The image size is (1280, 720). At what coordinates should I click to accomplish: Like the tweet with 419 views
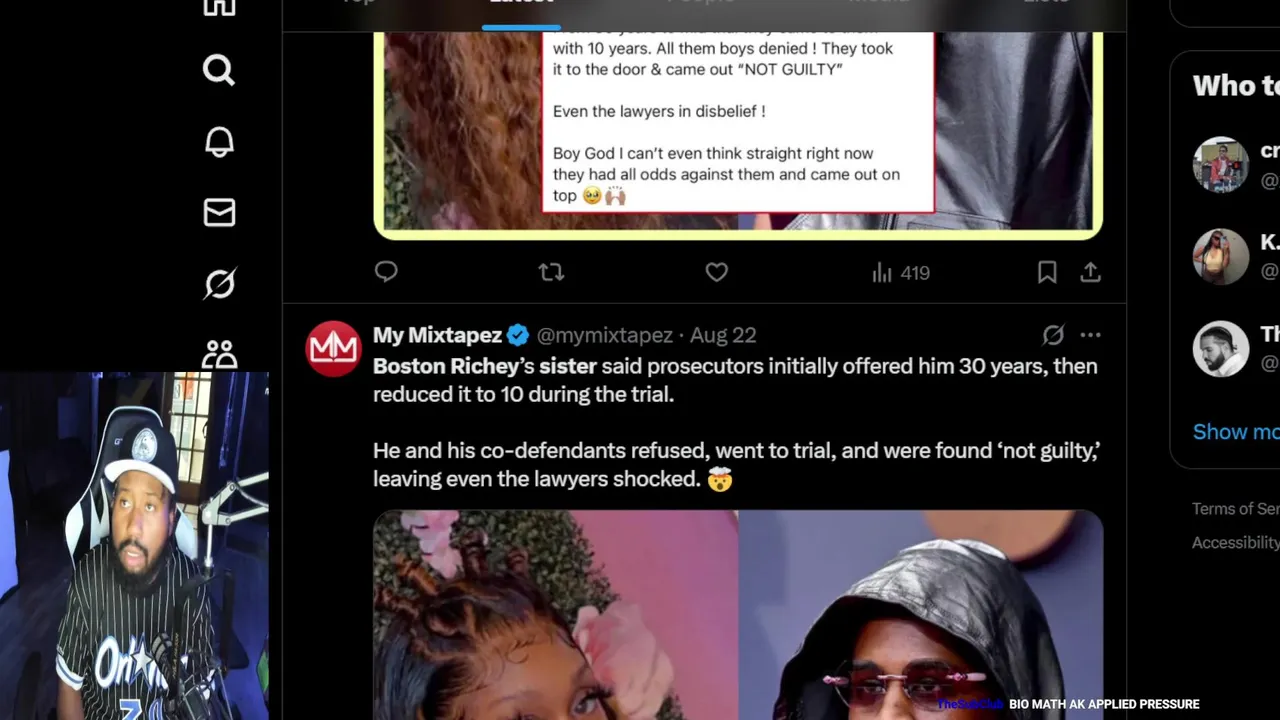pyautogui.click(x=716, y=272)
